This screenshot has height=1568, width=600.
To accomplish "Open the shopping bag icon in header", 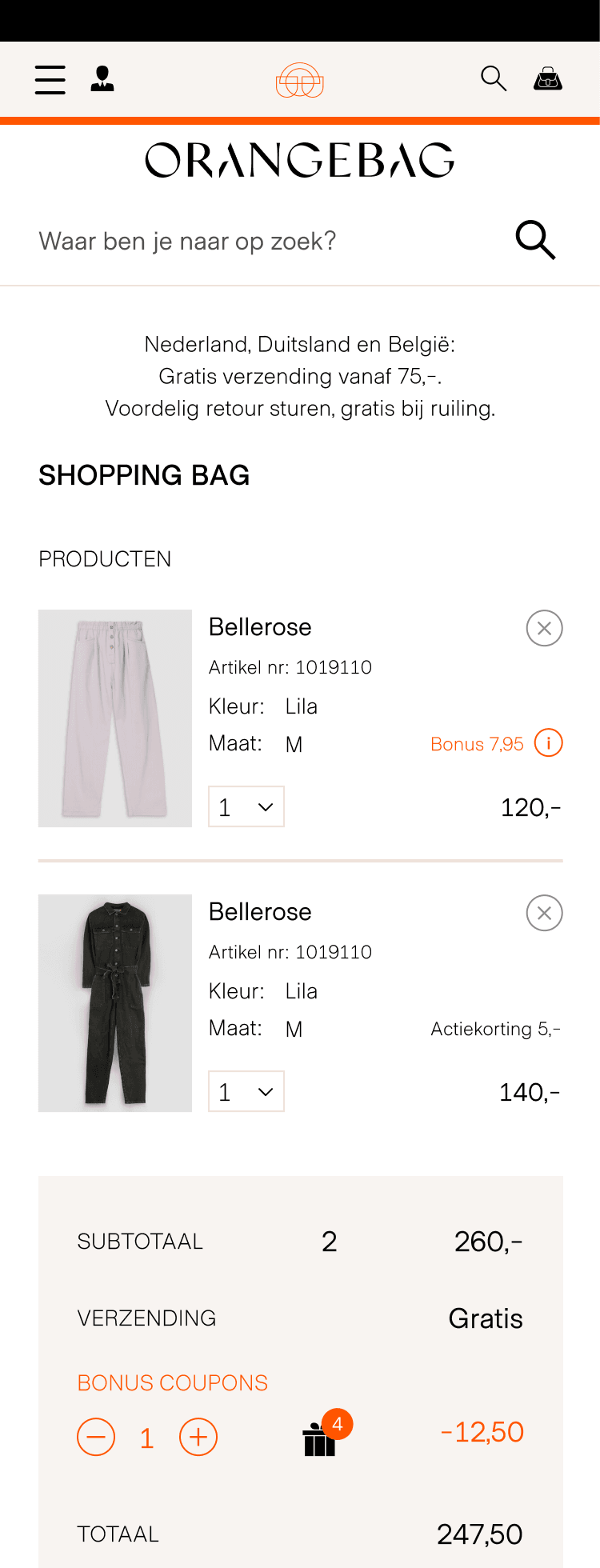I will click(x=548, y=79).
